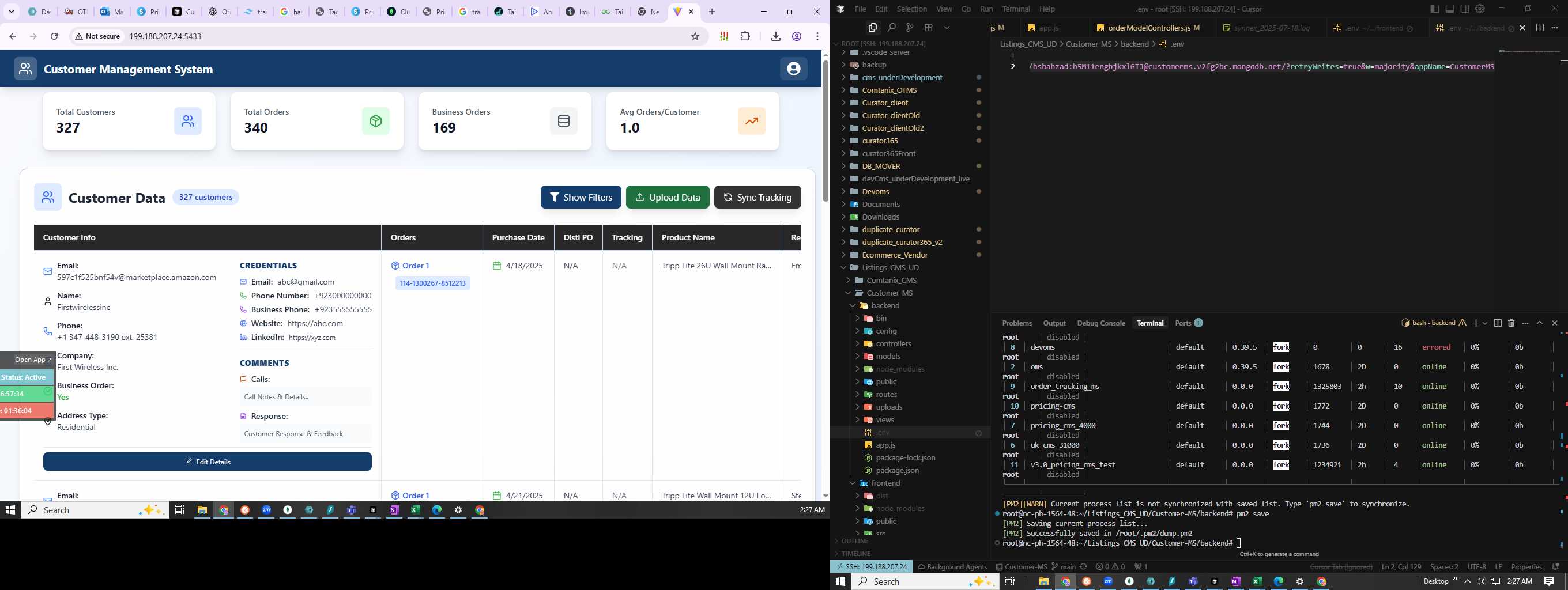Collapse the Customer-MS folder

pos(911,293)
